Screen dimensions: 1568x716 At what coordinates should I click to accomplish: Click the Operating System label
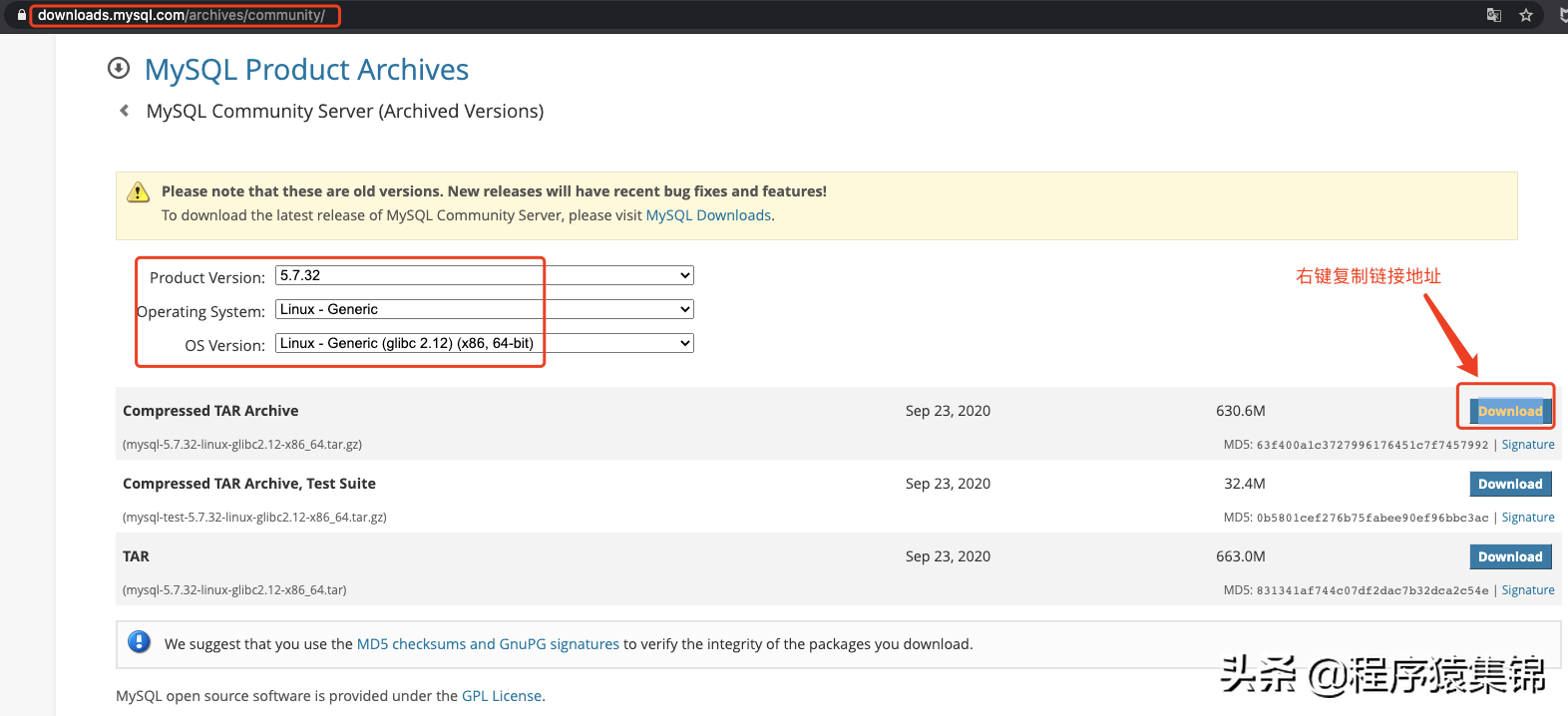click(200, 312)
